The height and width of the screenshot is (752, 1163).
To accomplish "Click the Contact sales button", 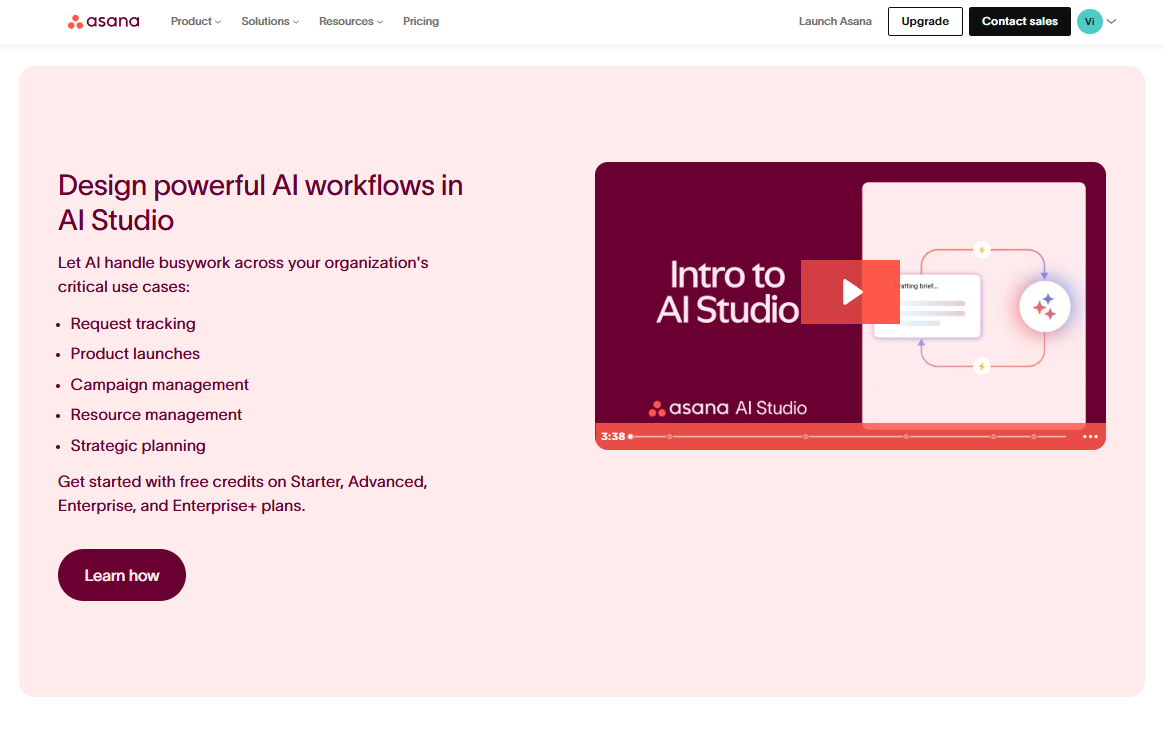I will point(1019,21).
